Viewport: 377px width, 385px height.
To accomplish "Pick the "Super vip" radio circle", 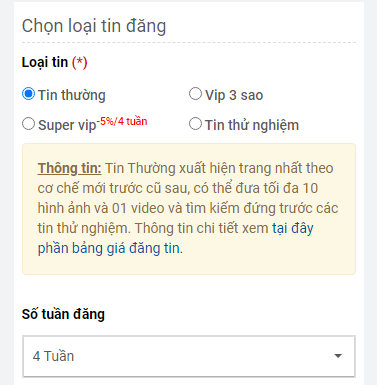I will (x=28, y=124).
